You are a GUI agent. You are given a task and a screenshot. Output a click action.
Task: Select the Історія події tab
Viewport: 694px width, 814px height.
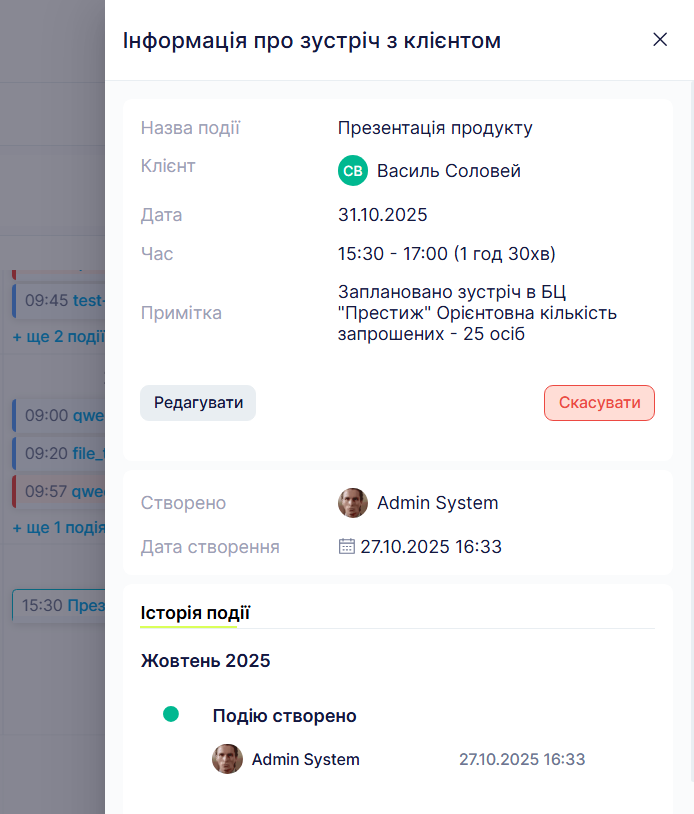click(195, 613)
